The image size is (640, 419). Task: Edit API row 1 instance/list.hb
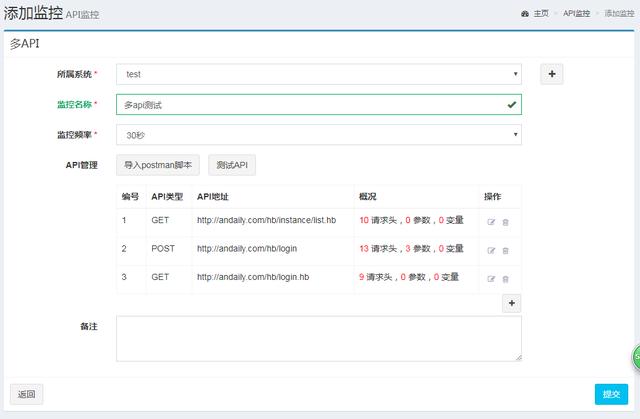[491, 222]
